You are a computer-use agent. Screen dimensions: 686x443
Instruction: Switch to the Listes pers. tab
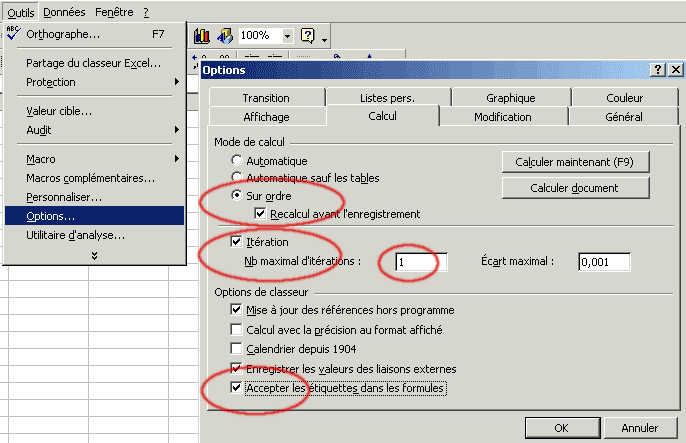click(388, 98)
